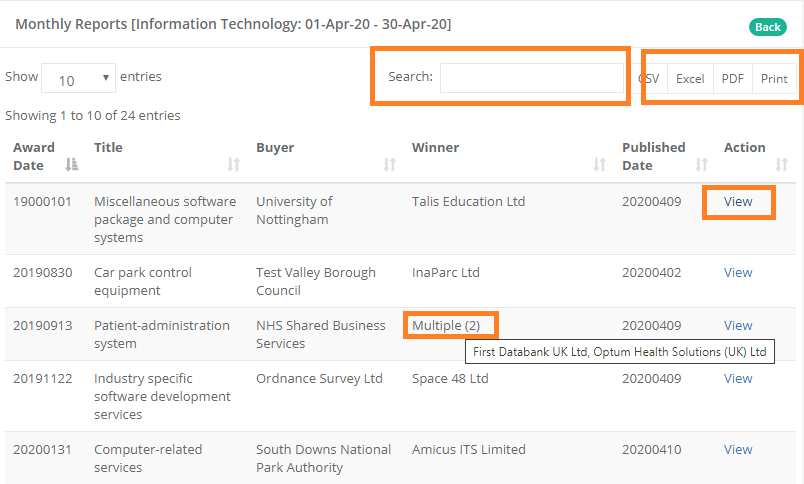Image resolution: width=804 pixels, height=484 pixels.
Task: Print the monthly report table
Action: coord(774,79)
